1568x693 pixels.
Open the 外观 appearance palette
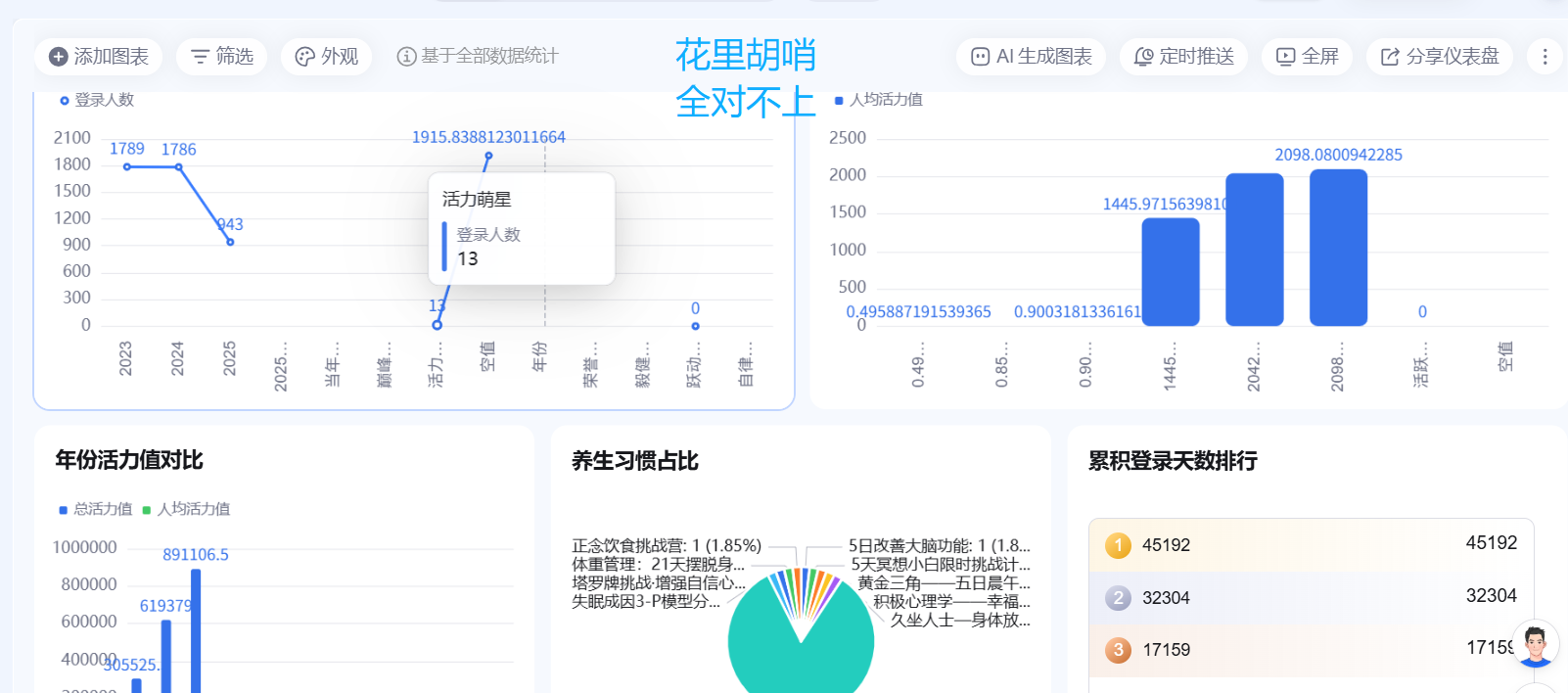[x=327, y=57]
